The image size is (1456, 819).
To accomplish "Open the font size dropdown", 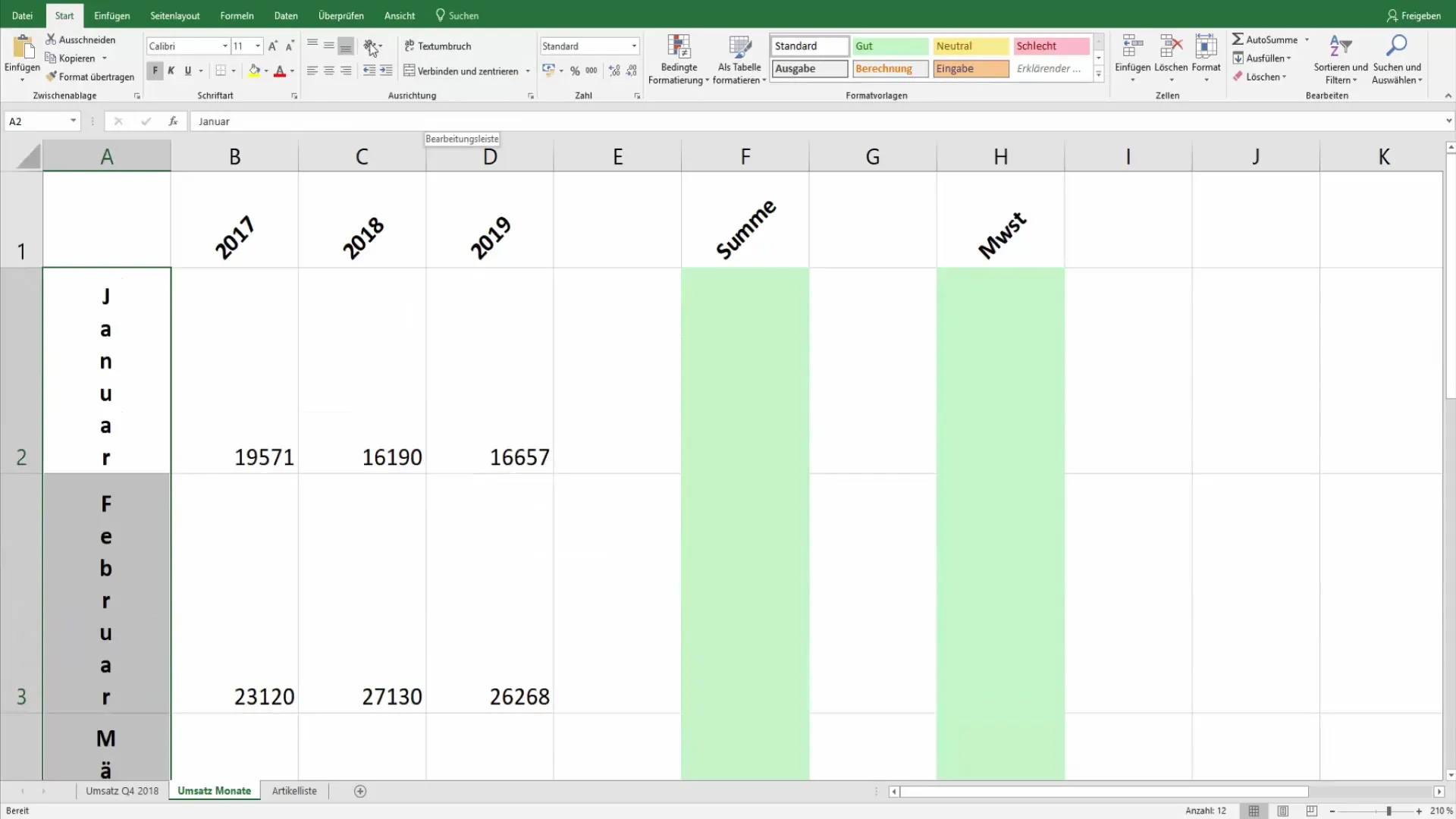I will pyautogui.click(x=258, y=46).
